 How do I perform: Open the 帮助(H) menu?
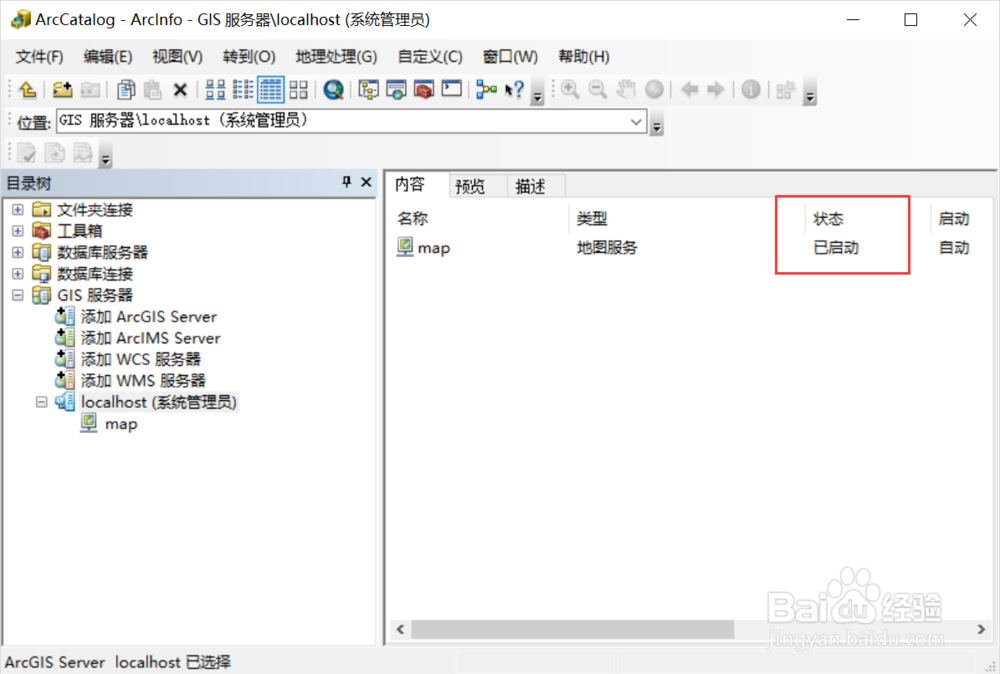584,57
